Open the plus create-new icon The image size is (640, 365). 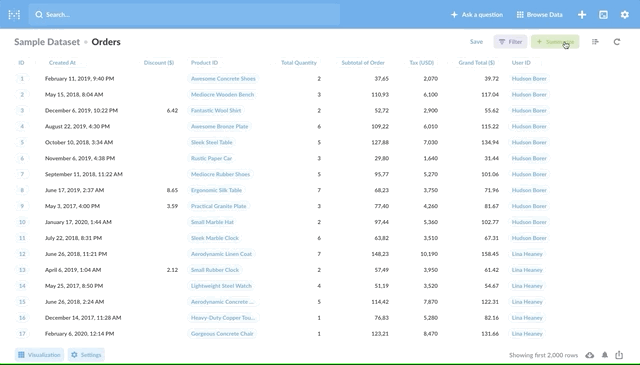click(582, 15)
